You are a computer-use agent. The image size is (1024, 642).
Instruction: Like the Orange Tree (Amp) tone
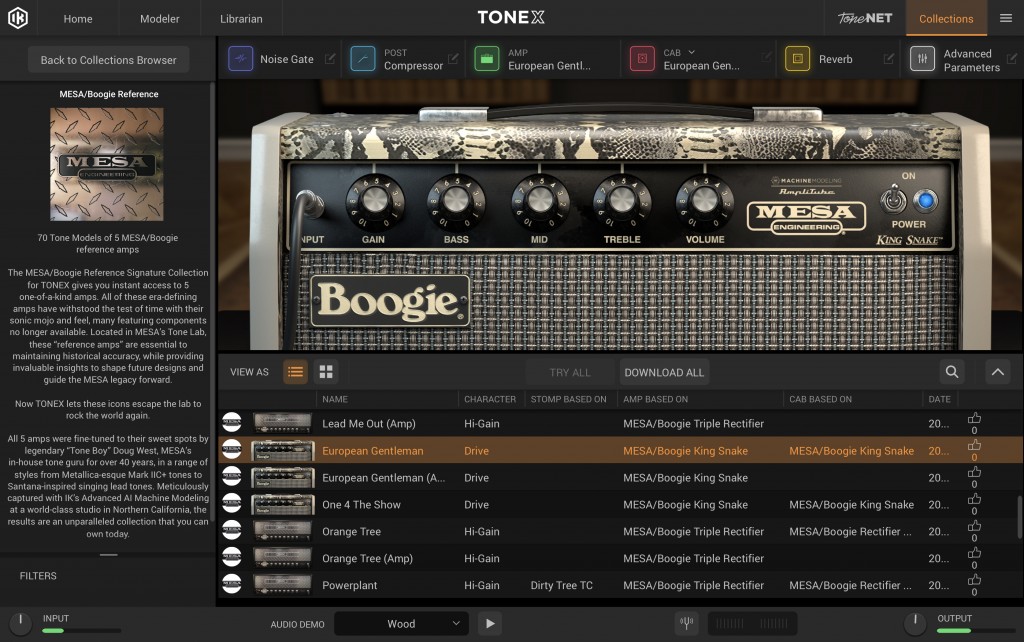(974, 553)
